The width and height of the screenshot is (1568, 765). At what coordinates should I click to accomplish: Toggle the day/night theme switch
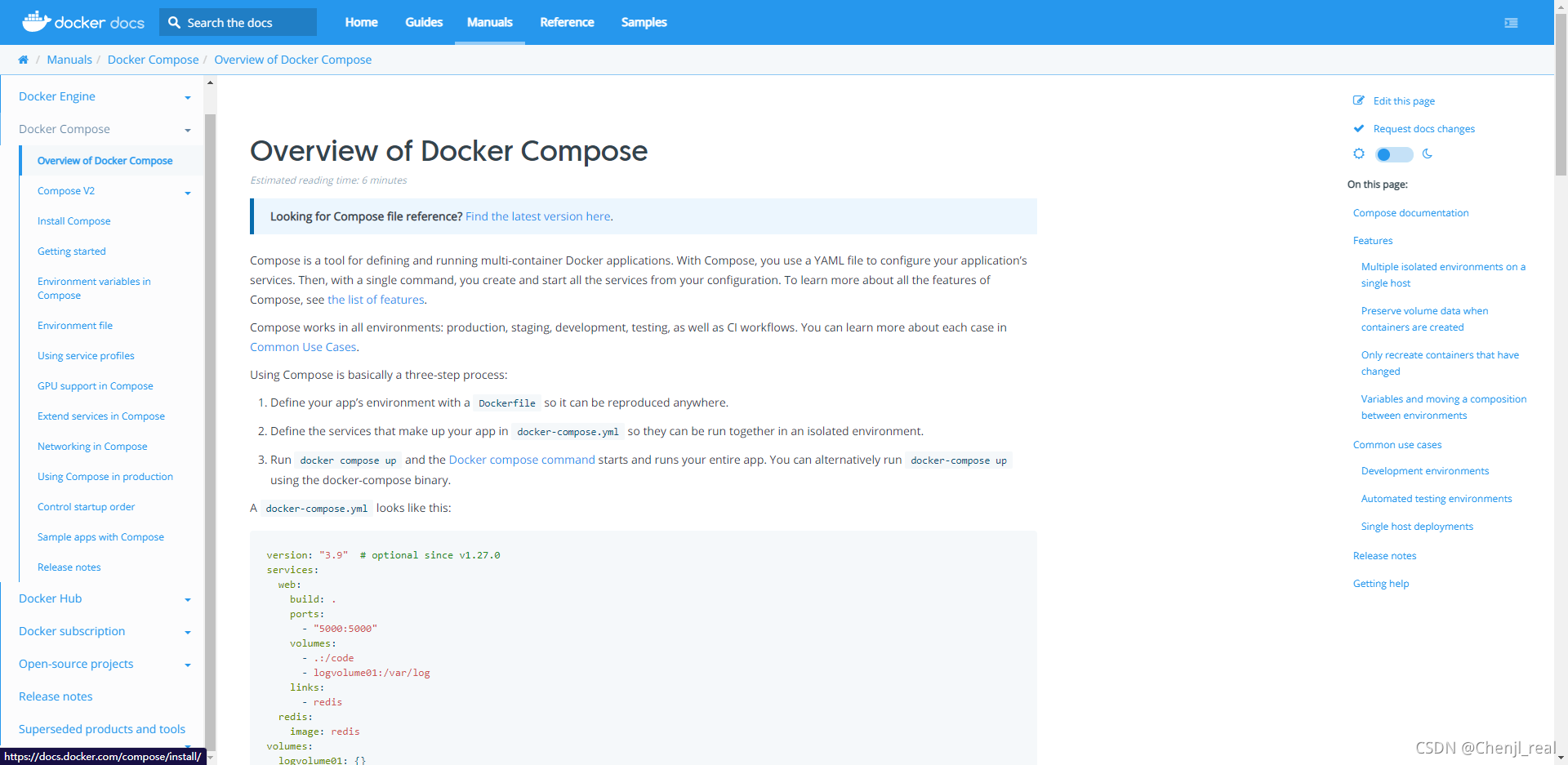[x=1394, y=154]
